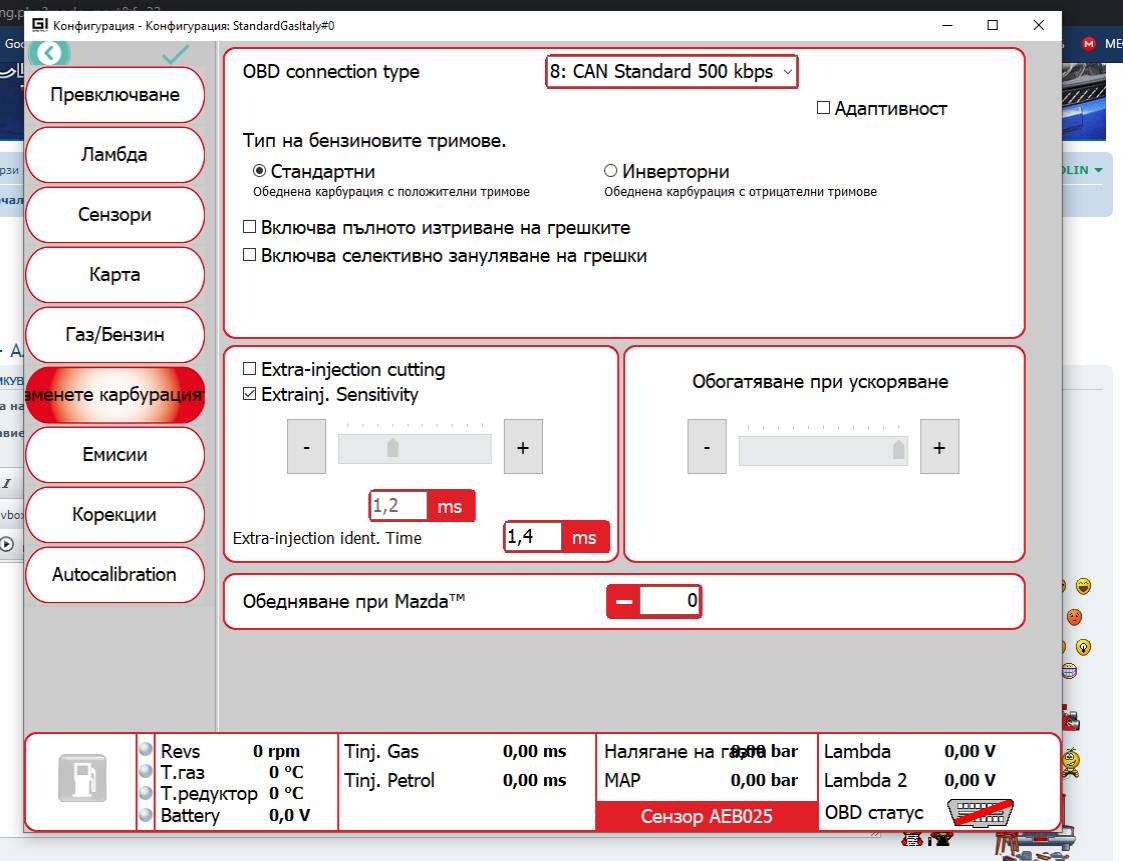This screenshot has height=861, width=1123.
Task: Open the Autocalibration section
Action: [x=114, y=575]
